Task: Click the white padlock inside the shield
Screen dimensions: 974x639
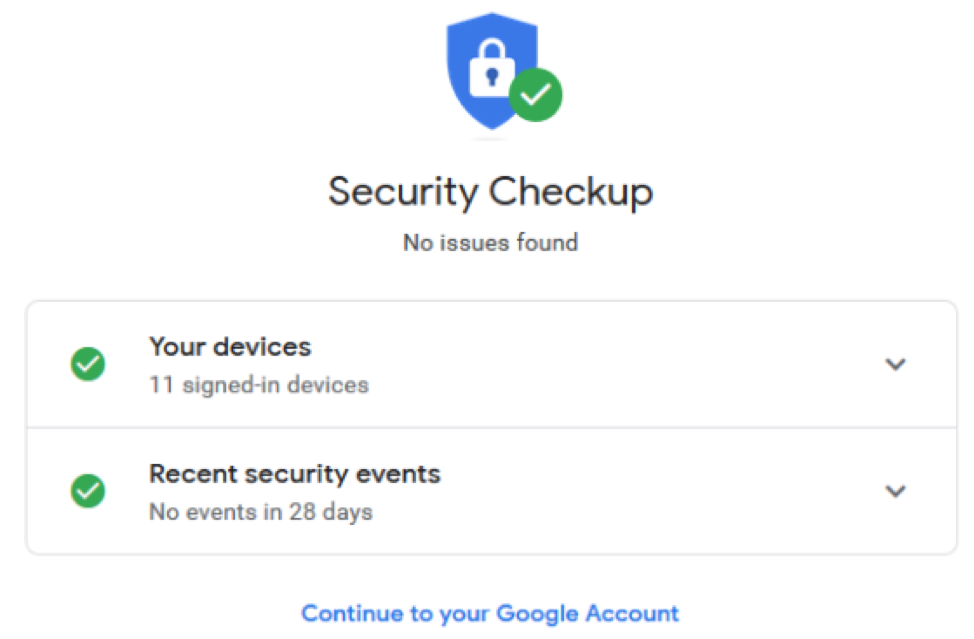Action: tap(492, 68)
